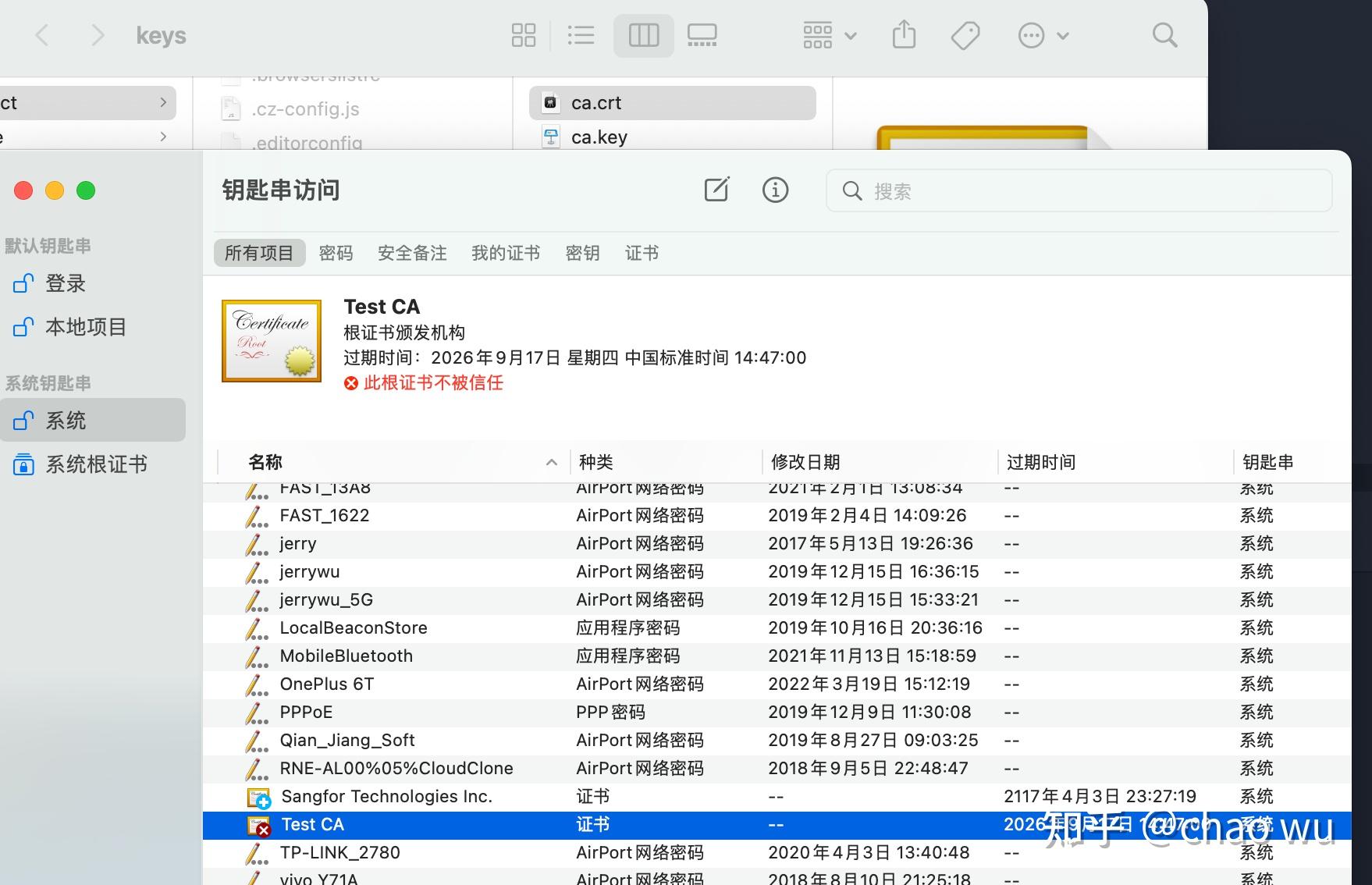
Task: Open the Finder search magnifier
Action: [x=1164, y=35]
